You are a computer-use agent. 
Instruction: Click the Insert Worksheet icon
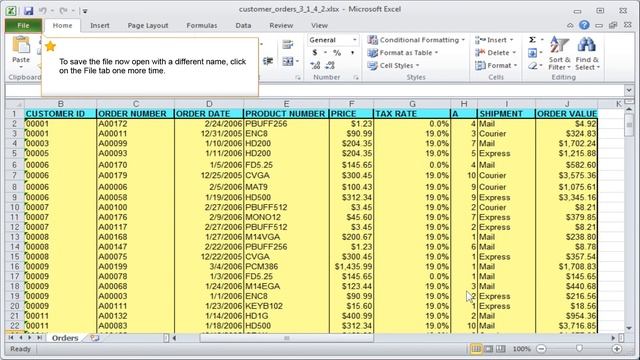[x=95, y=338]
